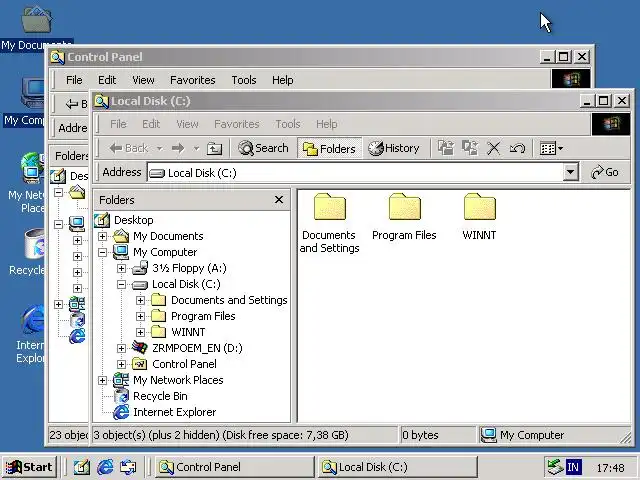Screen dimensions: 640x480
Task: Open Favorites menu in Control Panel window
Action: 193,80
